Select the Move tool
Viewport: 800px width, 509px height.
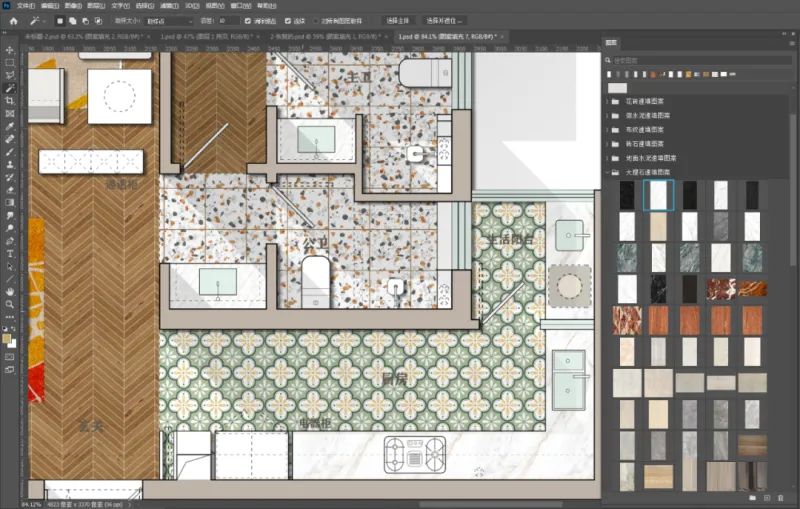(10, 50)
